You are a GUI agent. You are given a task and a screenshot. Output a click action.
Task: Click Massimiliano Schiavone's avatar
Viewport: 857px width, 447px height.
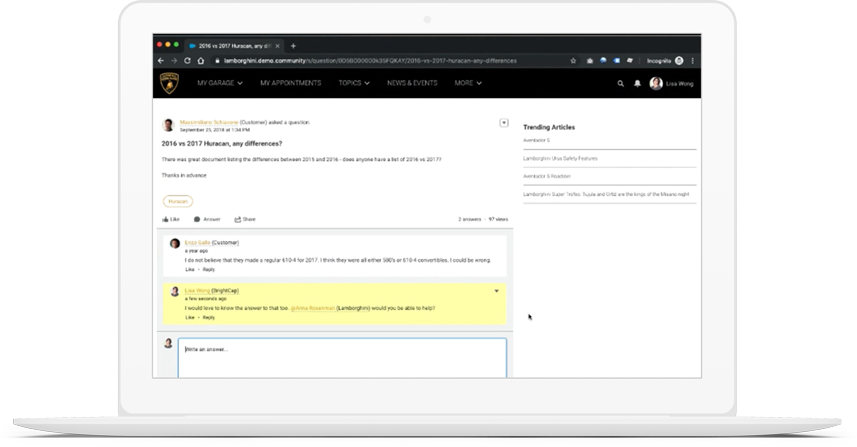[x=168, y=125]
